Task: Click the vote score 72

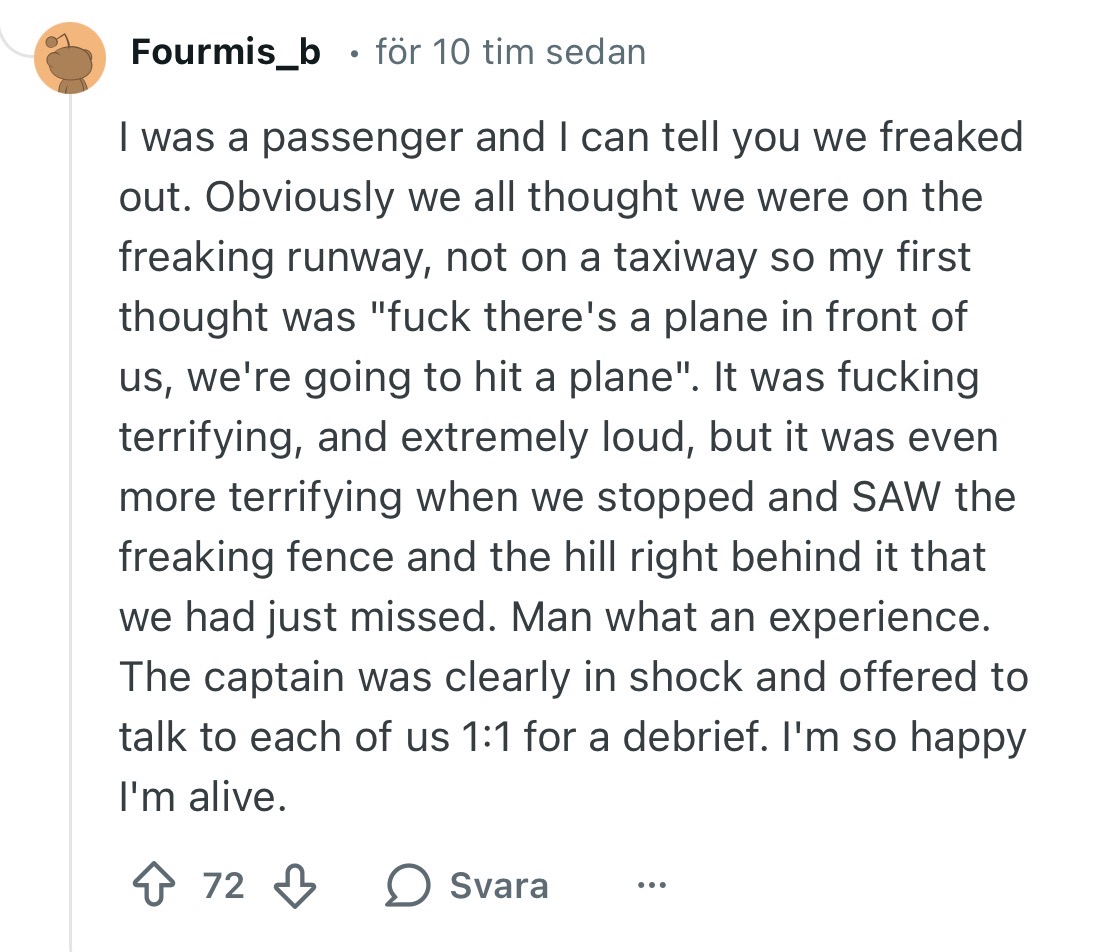Action: 223,886
